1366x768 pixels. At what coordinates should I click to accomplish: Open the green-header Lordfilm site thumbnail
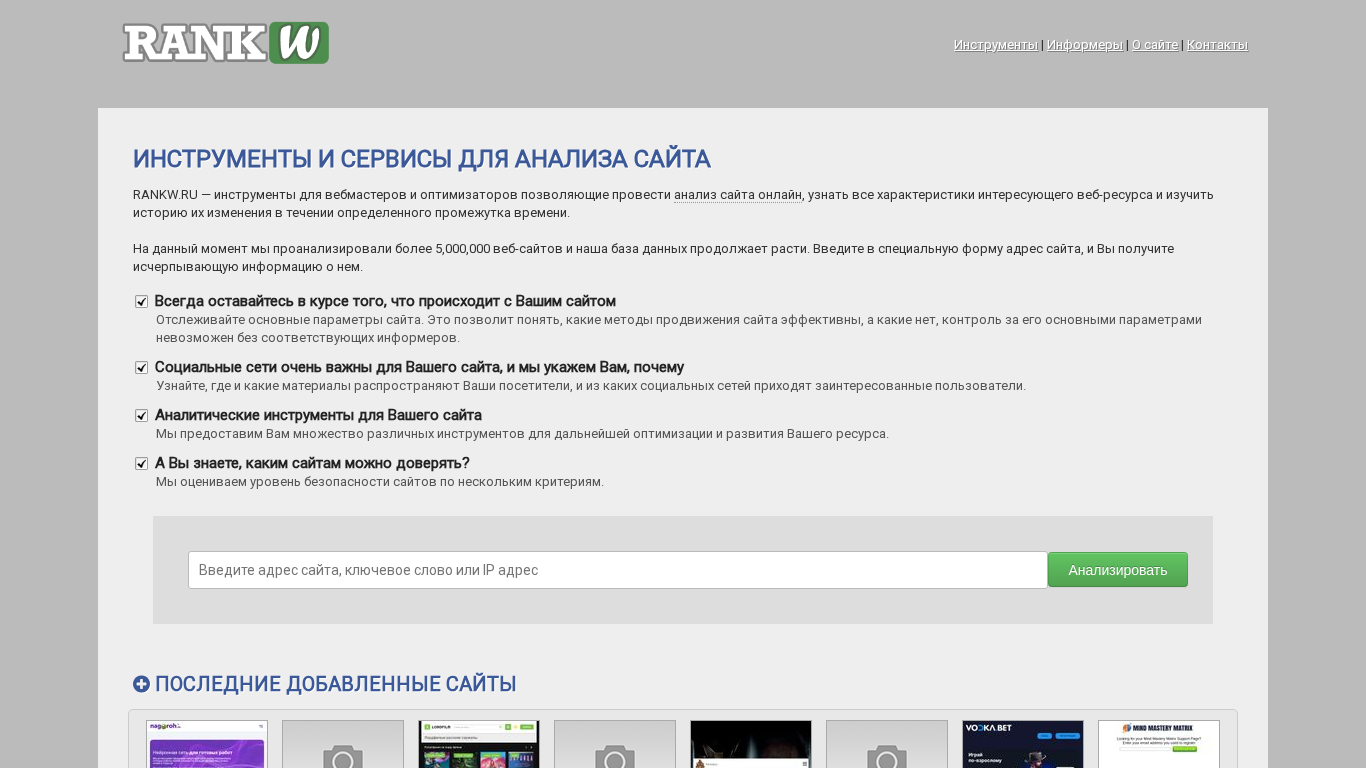(x=479, y=744)
